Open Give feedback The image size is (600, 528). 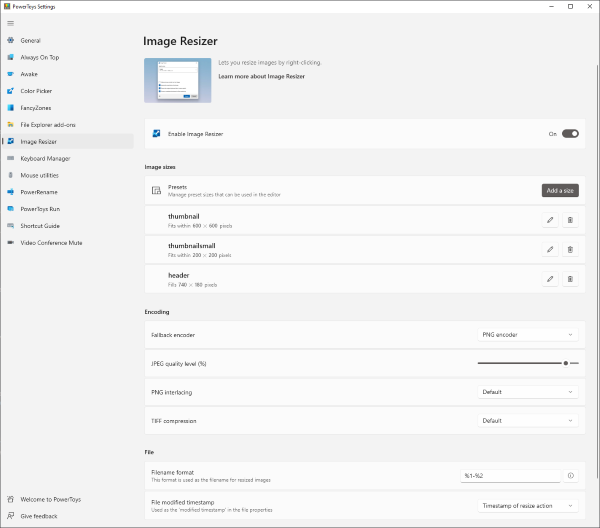(68, 516)
